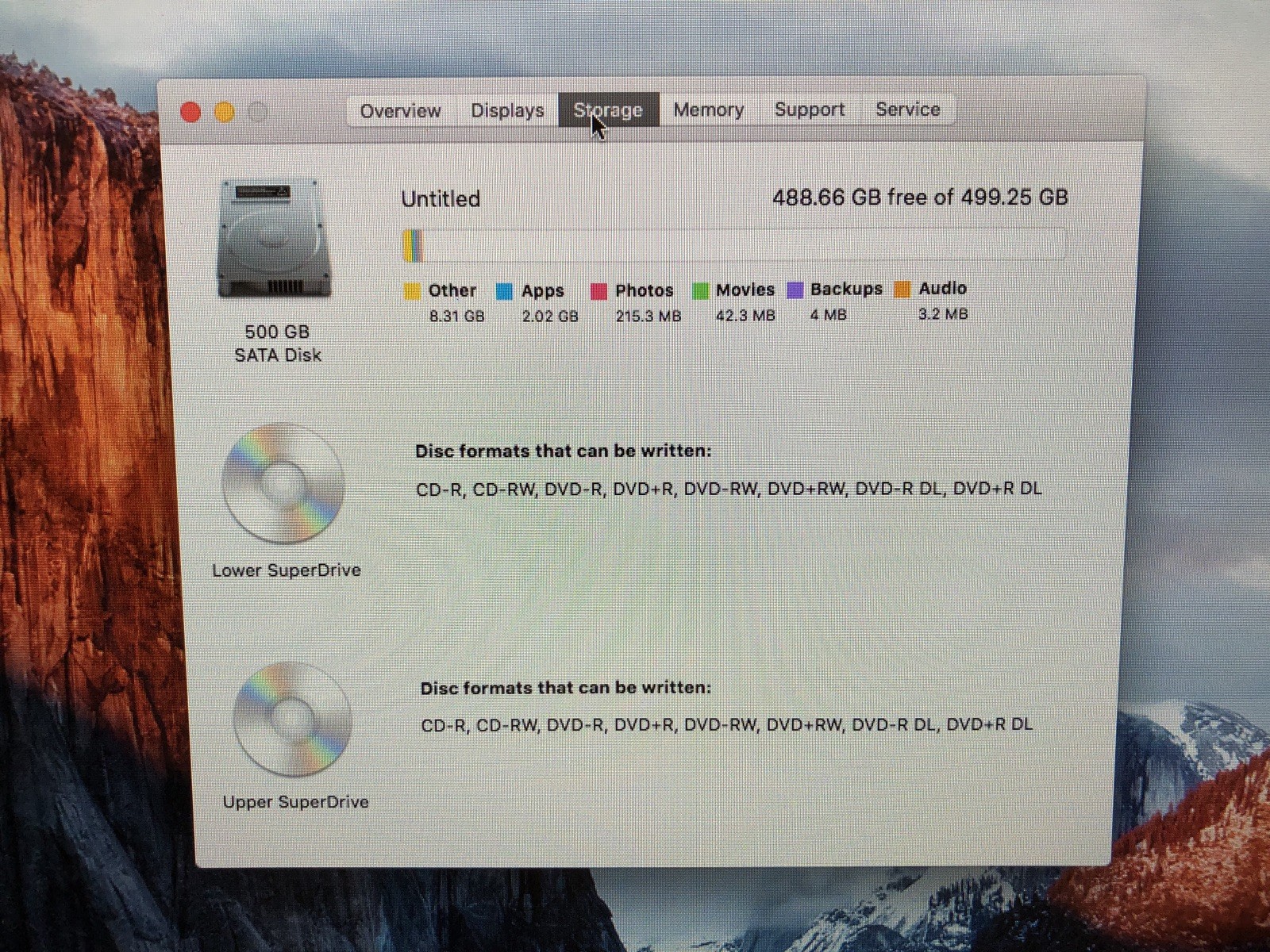Screen dimensions: 1270x952
Task: Click the yellow Other legend swatch
Action: 412,291
